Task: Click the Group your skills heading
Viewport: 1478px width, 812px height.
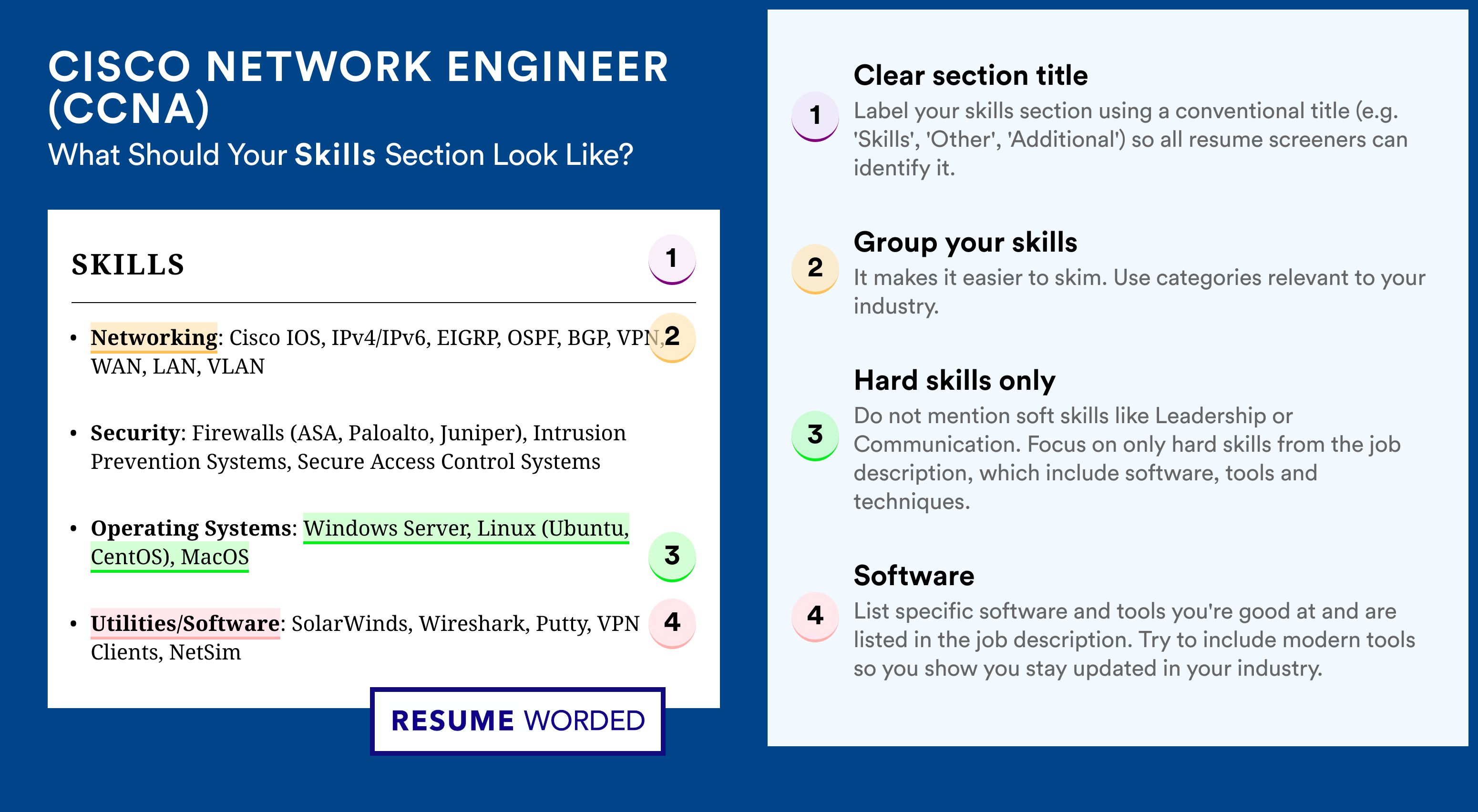Action: click(x=965, y=243)
